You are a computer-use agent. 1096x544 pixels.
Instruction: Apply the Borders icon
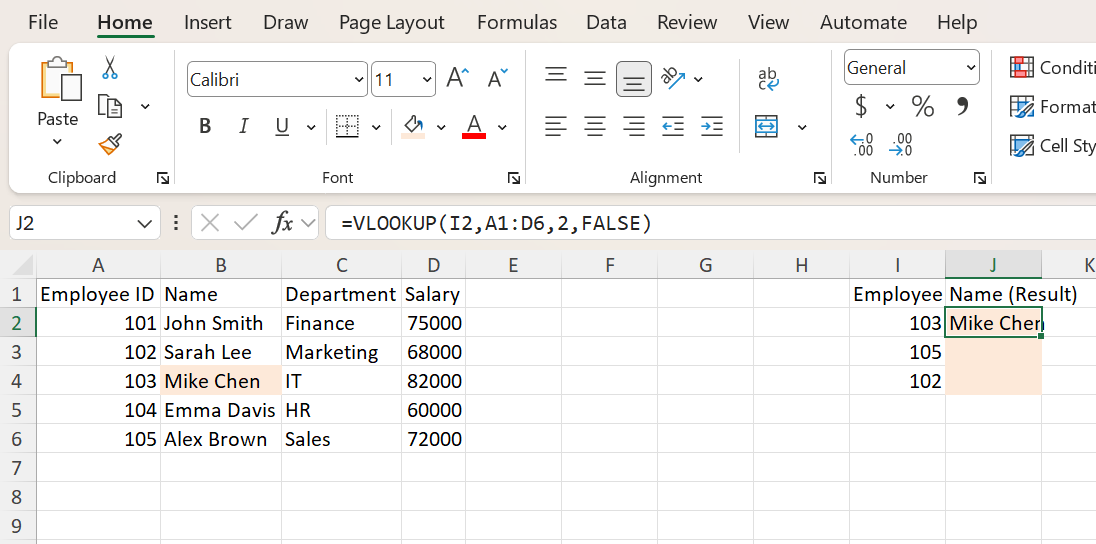pos(347,127)
